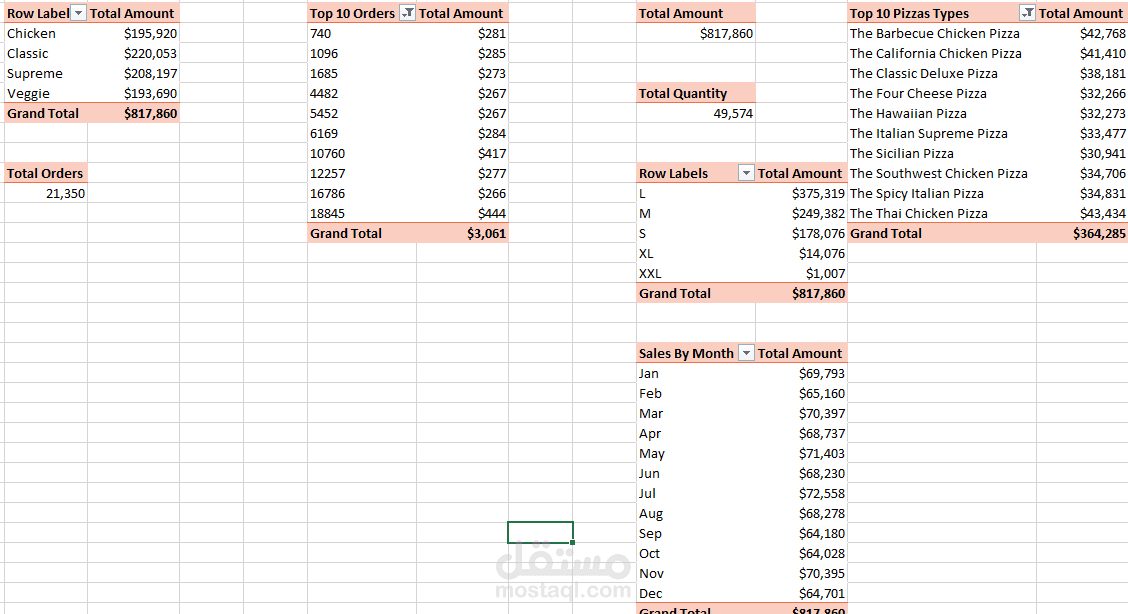Select the Dec month cell

tap(696, 593)
